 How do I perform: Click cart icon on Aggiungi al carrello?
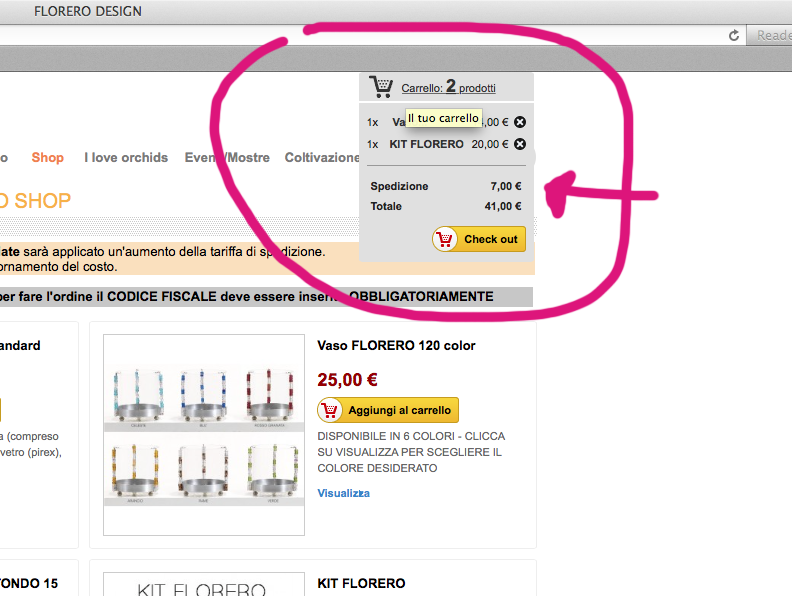330,410
